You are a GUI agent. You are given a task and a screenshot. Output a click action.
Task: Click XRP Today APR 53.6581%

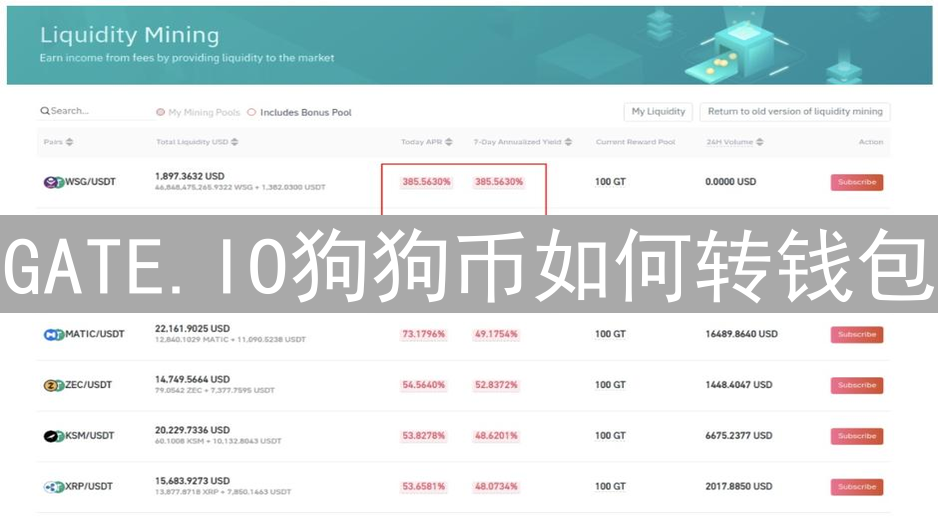click(x=424, y=487)
